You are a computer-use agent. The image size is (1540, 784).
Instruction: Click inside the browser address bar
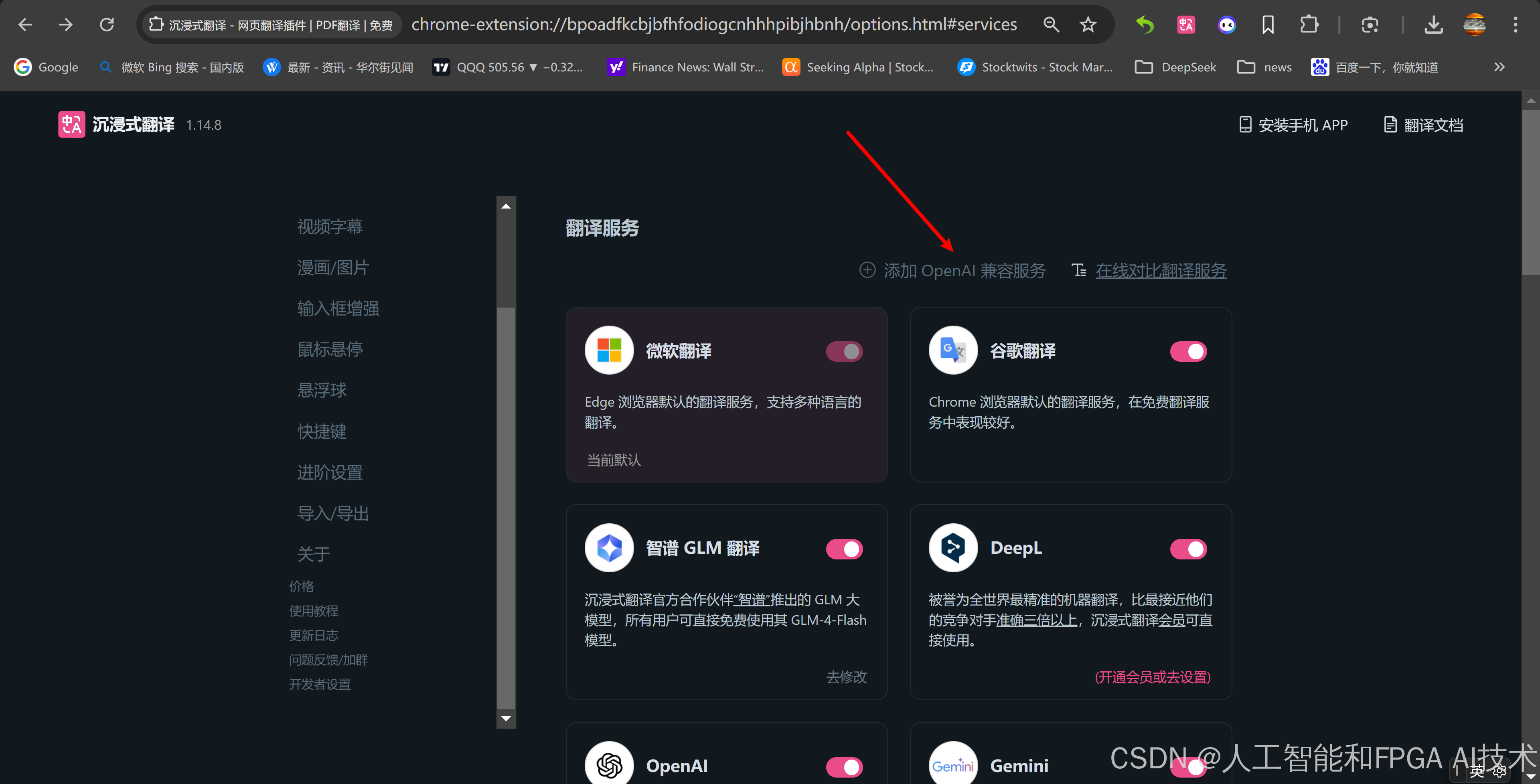(717, 24)
